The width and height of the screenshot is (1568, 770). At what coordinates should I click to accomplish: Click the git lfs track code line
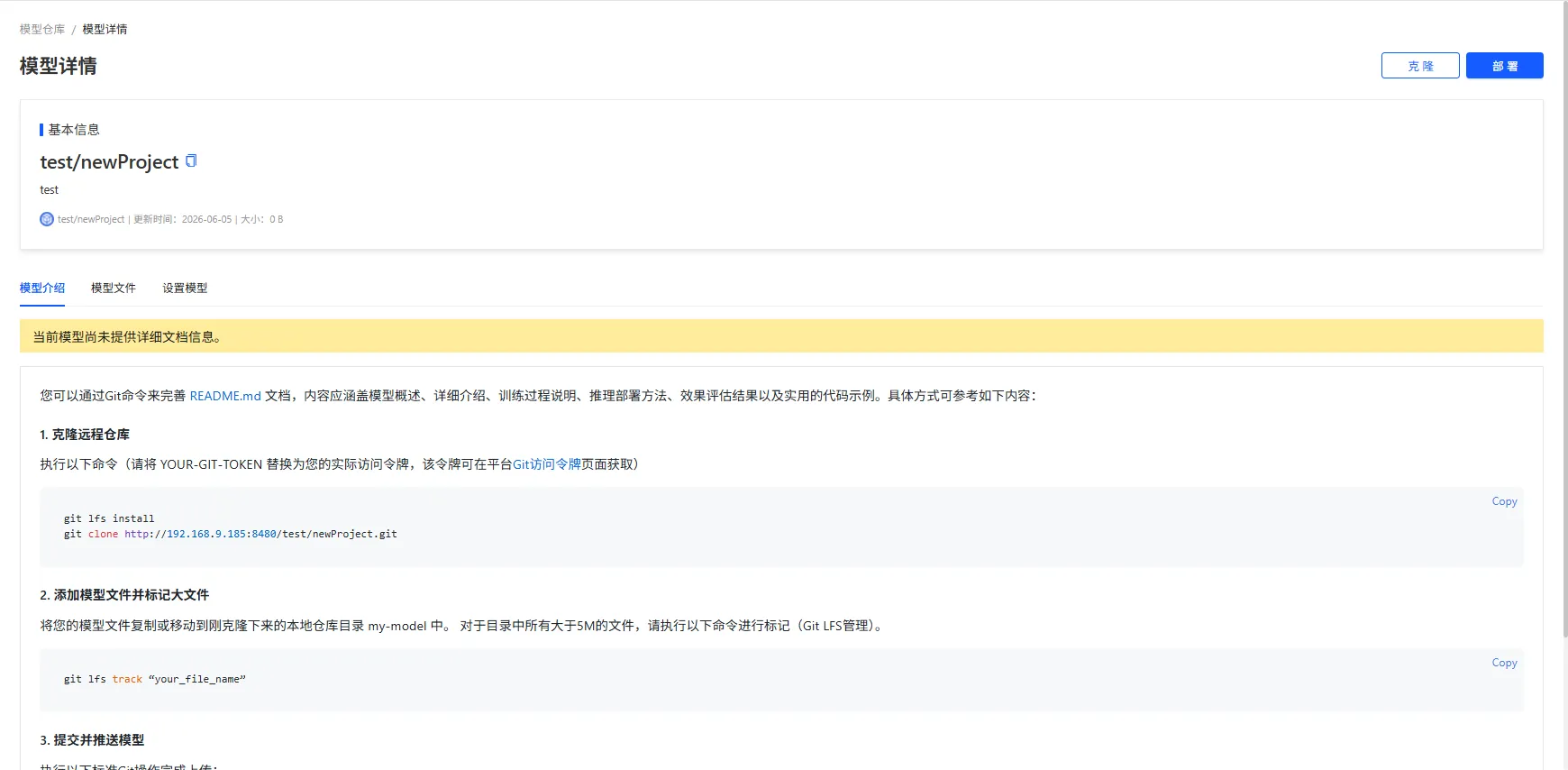click(x=154, y=679)
